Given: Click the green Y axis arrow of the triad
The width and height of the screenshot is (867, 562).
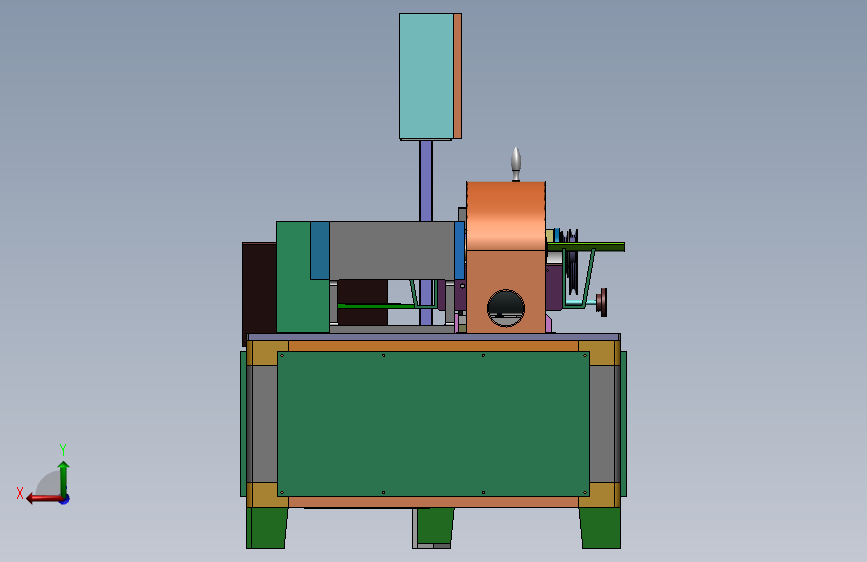Looking at the screenshot, I should pos(64,478).
